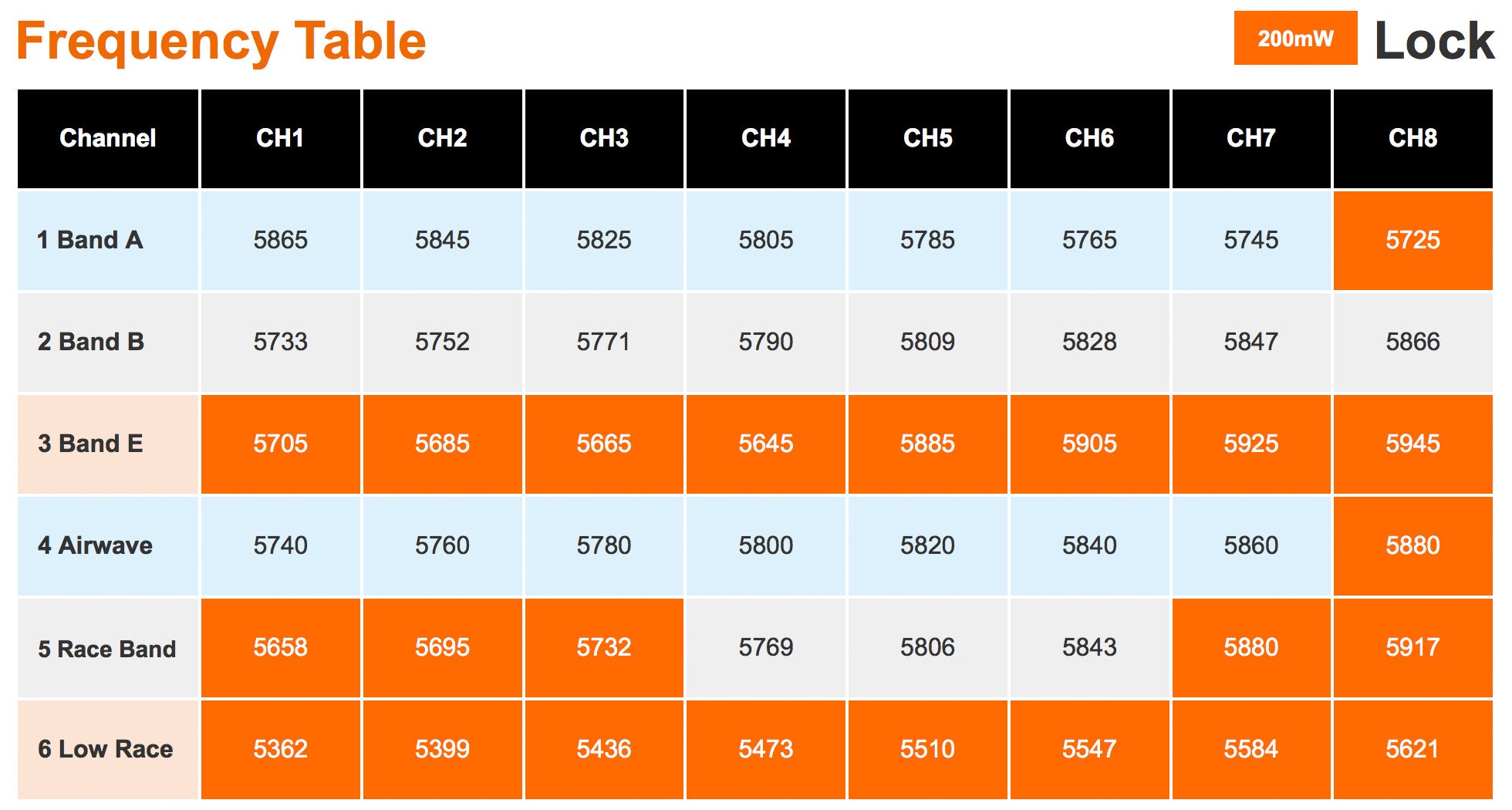Viewport: 1512px width, 810px height.
Task: Click the Frequency Table title
Action: click(x=221, y=41)
